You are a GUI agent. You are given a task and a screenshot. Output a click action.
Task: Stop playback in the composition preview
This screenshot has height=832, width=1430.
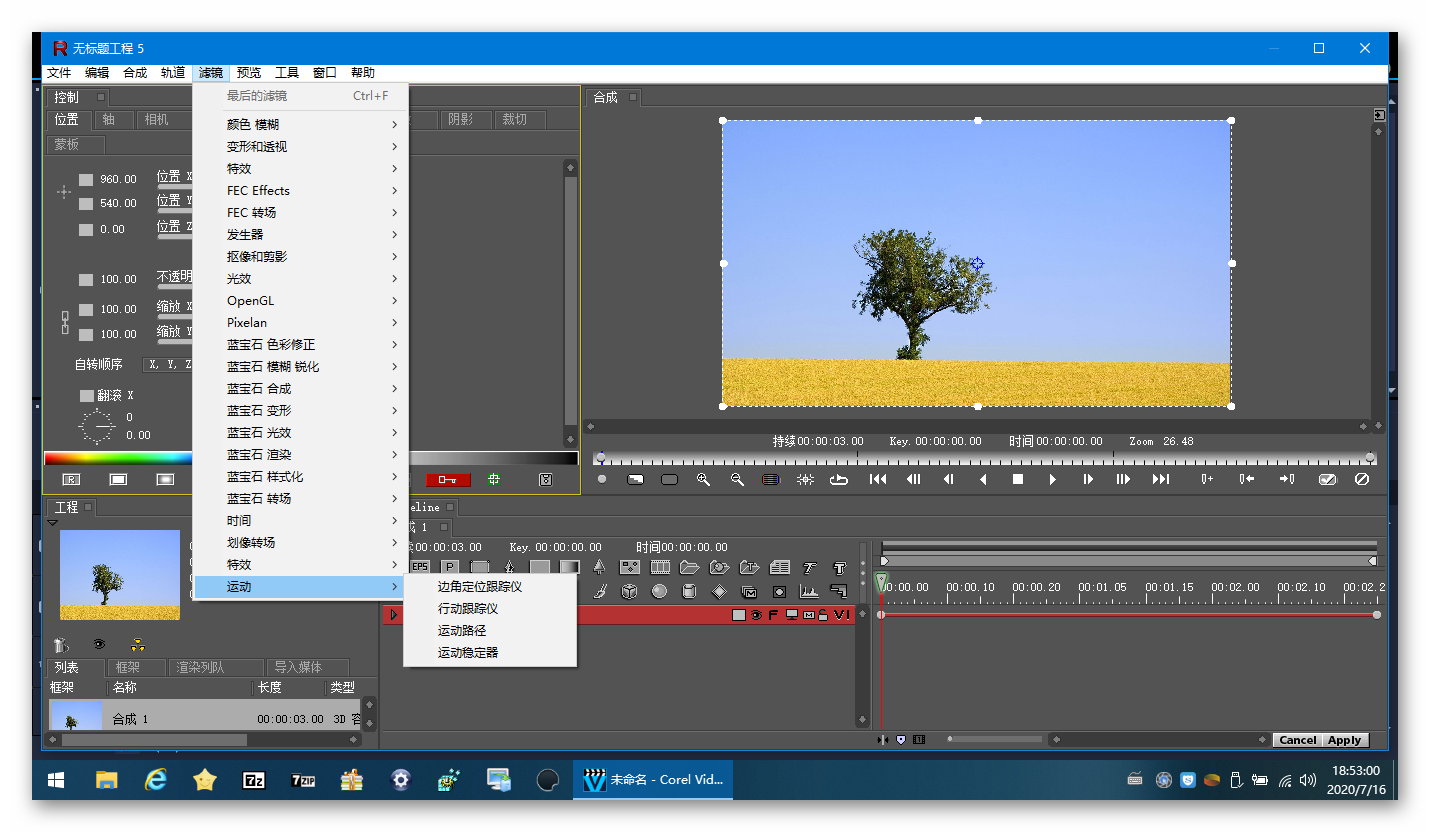1018,479
